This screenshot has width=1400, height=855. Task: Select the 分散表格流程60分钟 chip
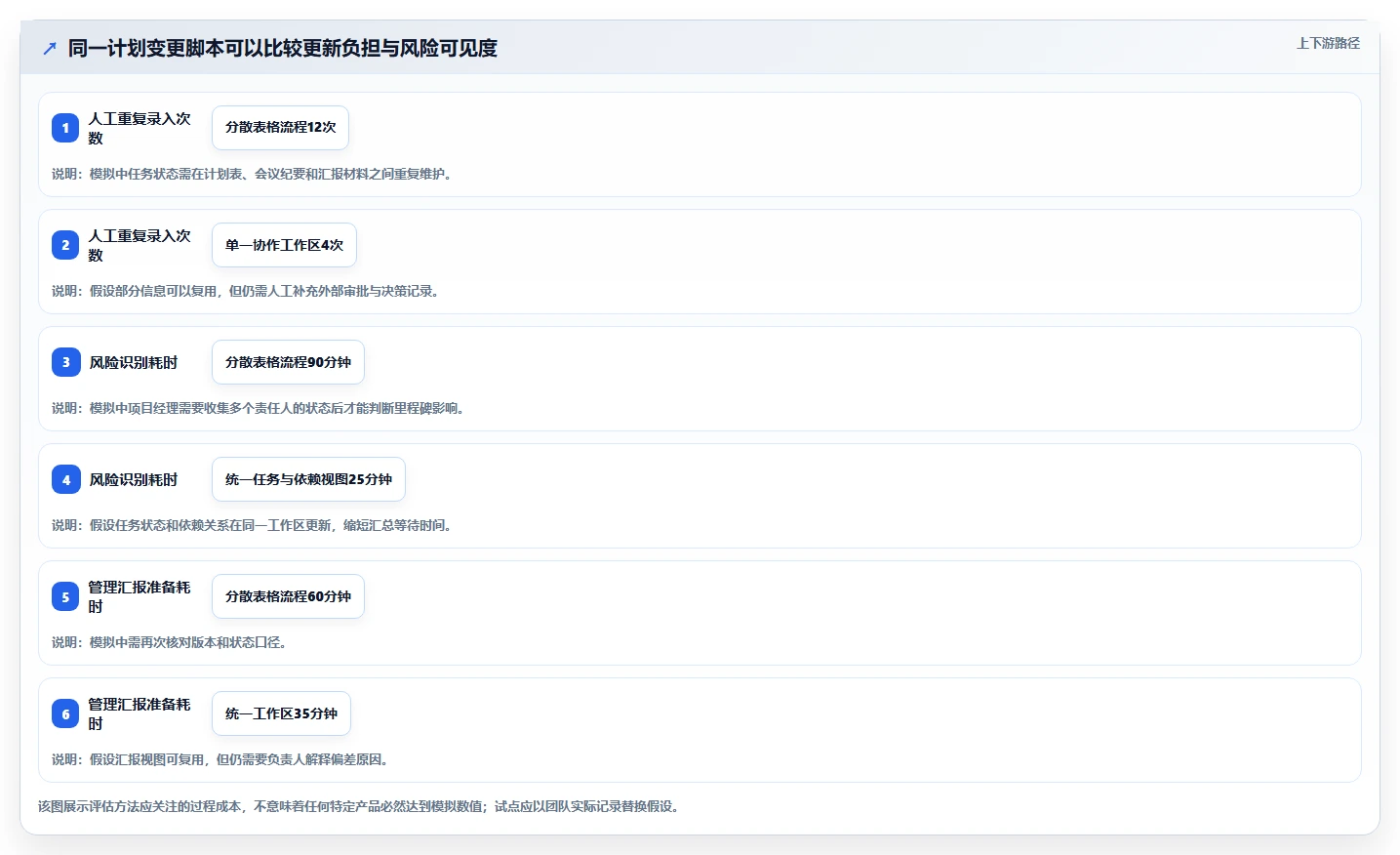pos(288,596)
